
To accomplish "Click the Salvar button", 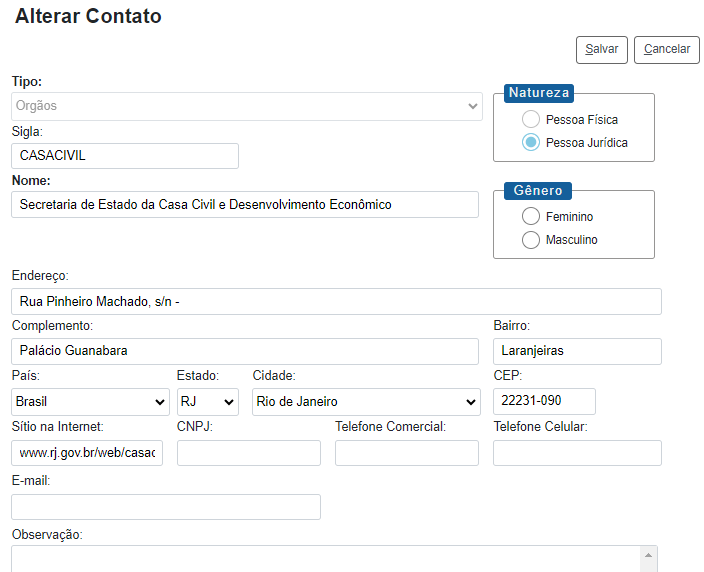I will 601,50.
